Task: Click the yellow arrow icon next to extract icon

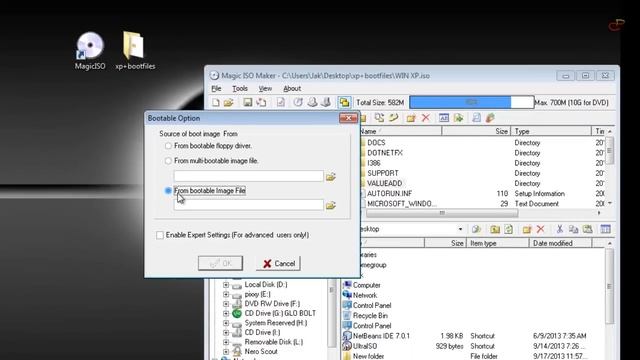Action: click(x=393, y=118)
